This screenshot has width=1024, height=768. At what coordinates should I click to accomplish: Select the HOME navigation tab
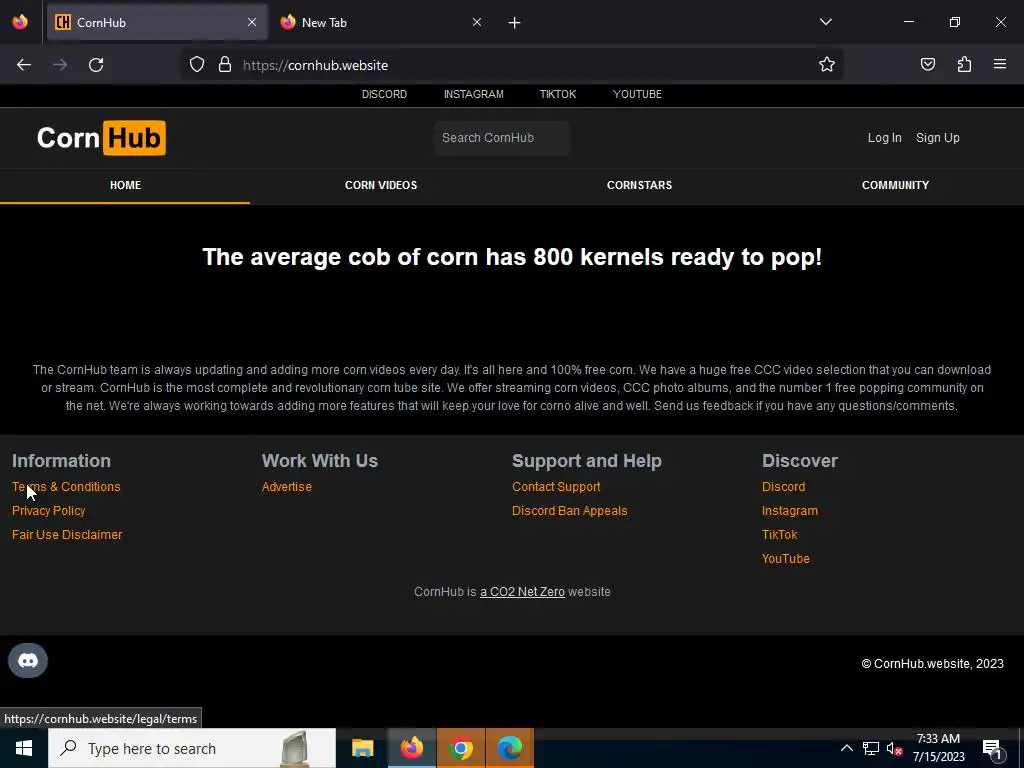tap(125, 185)
